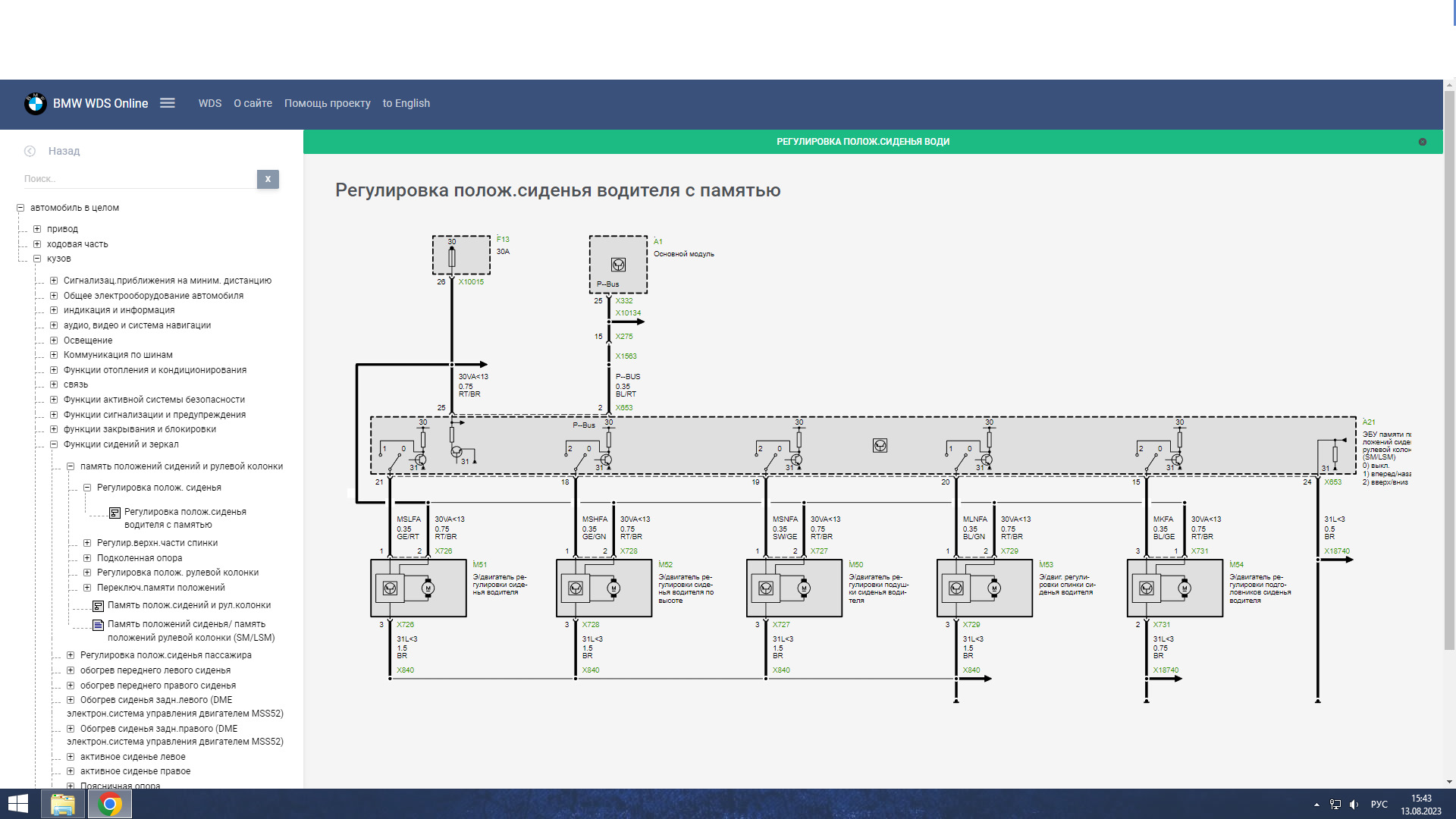1456x819 pixels.
Task: Switch language via to English link
Action: [x=406, y=103]
